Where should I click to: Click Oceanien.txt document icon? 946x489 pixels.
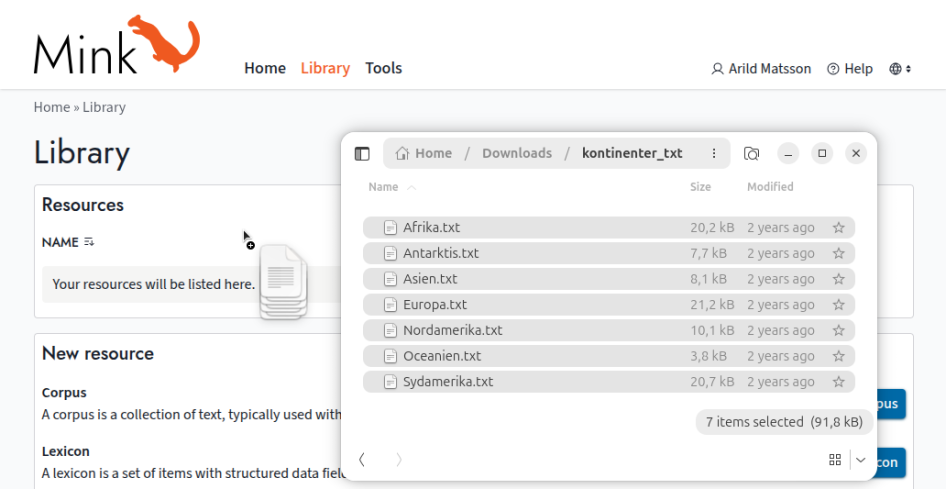coord(390,356)
